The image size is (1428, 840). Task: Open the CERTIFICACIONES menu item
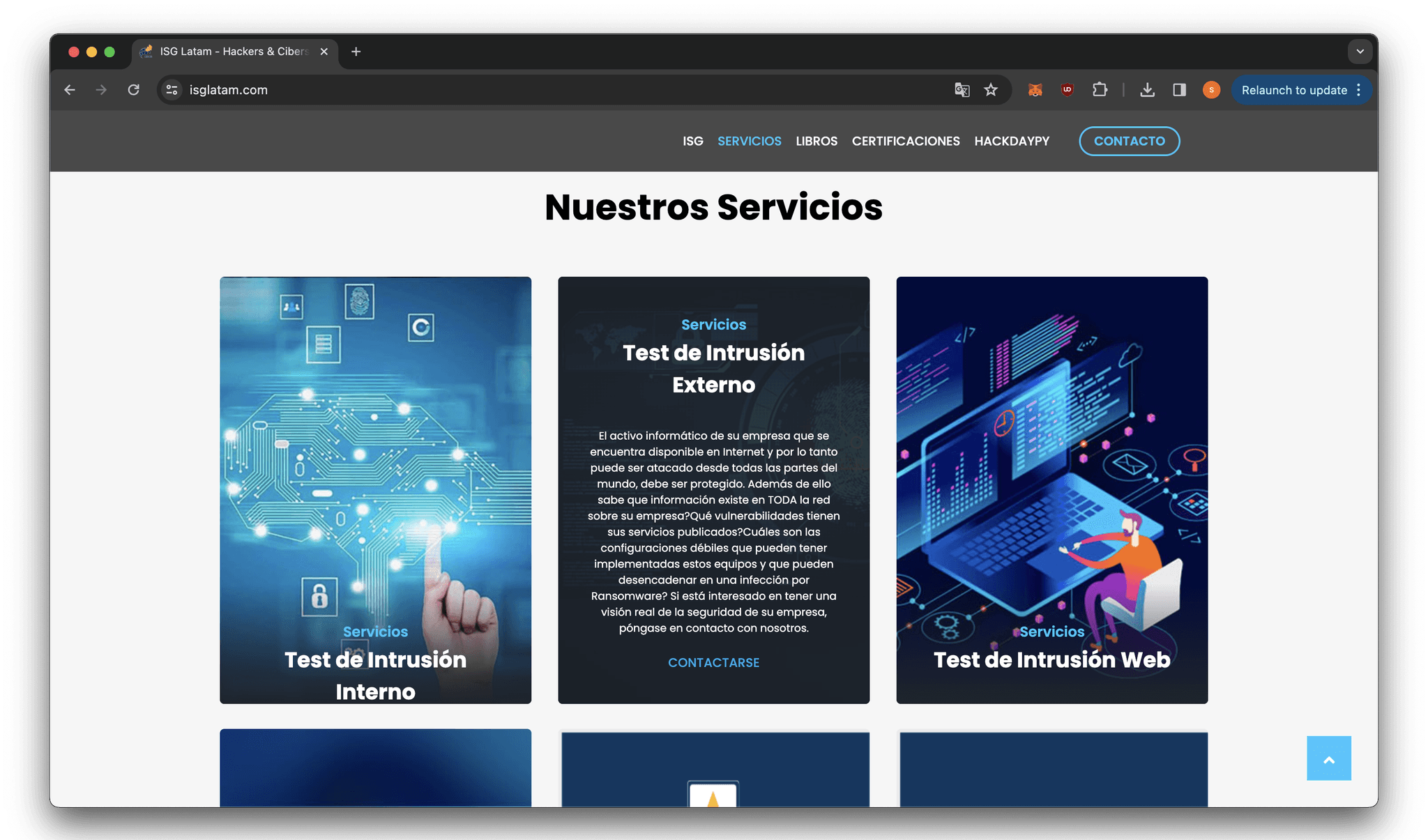905,141
